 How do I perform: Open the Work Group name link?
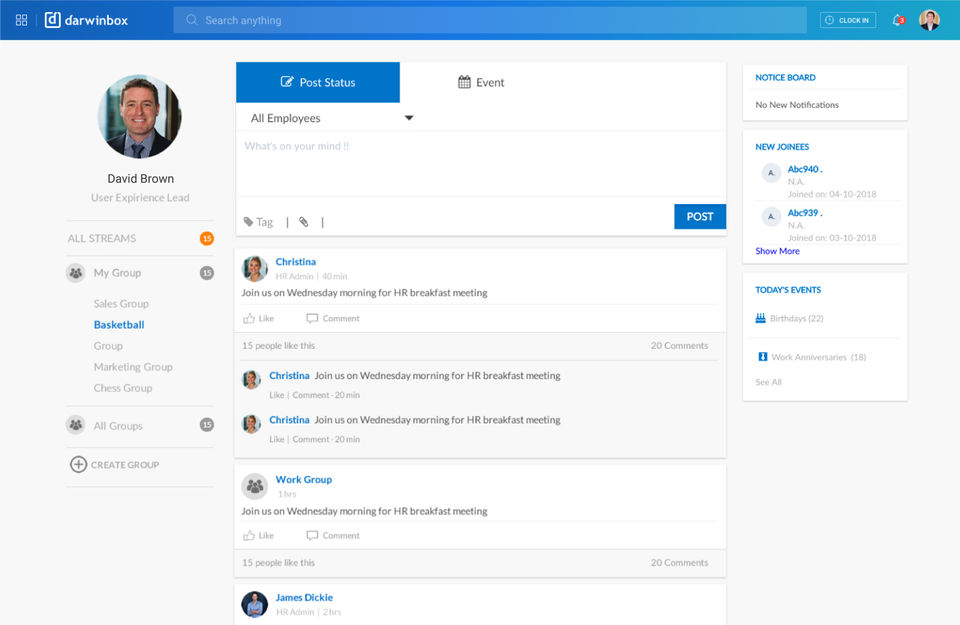[304, 479]
